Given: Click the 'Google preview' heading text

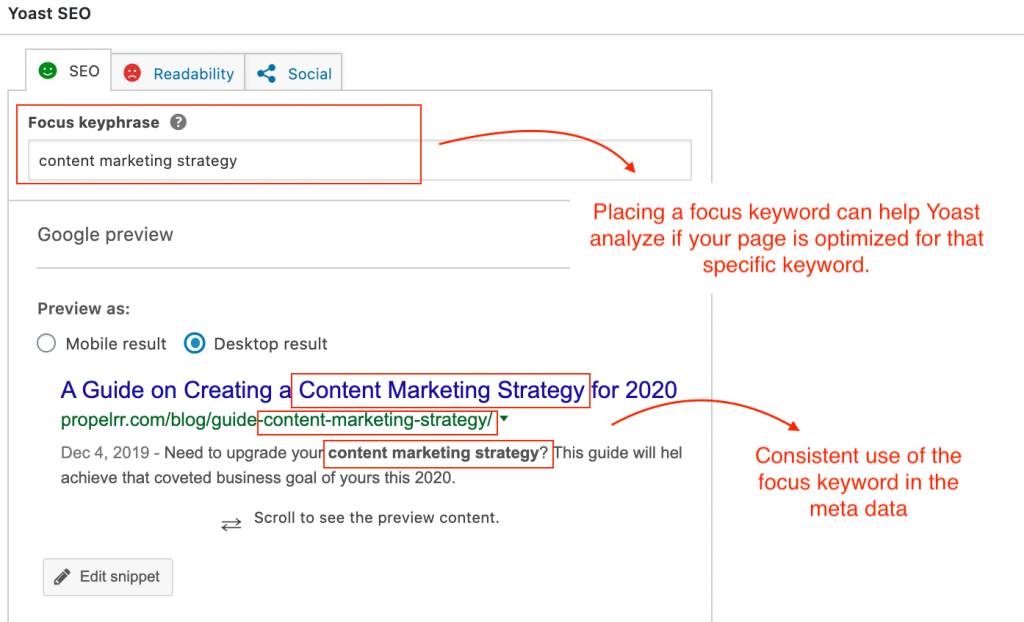Looking at the screenshot, I should tap(105, 235).
